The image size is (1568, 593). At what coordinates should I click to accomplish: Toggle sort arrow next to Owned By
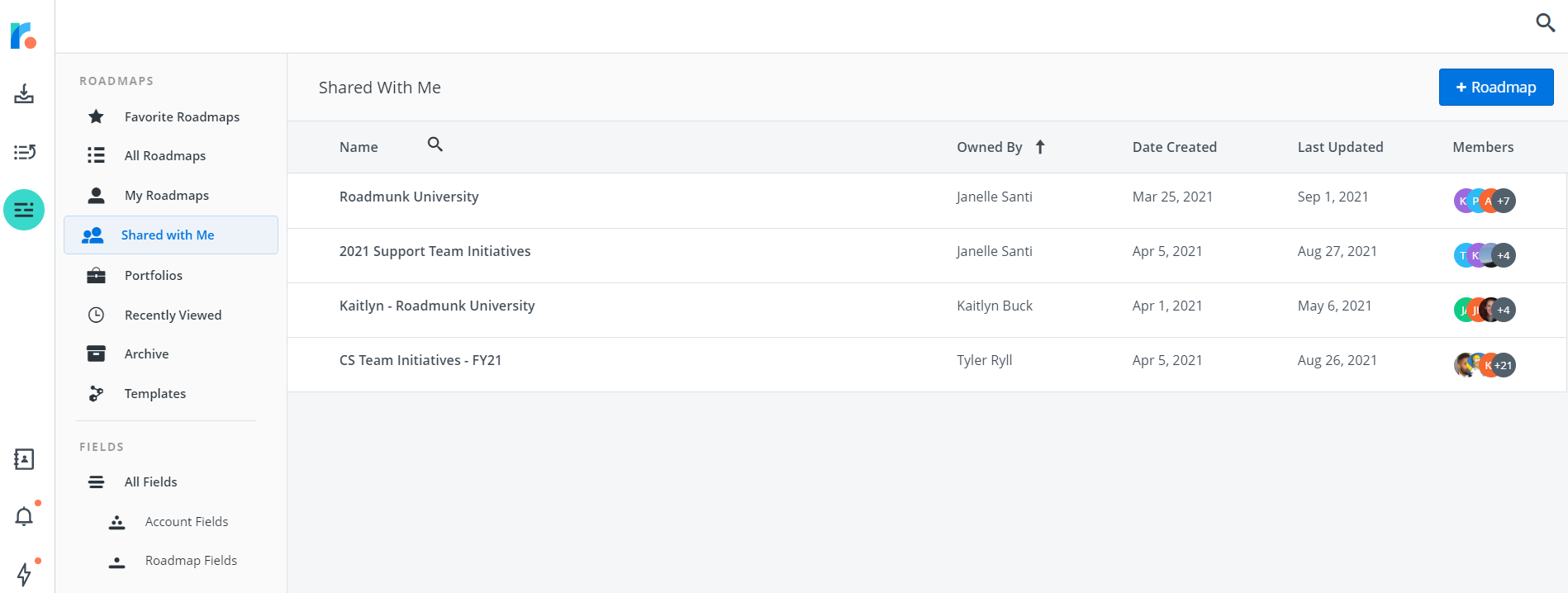tap(1040, 147)
